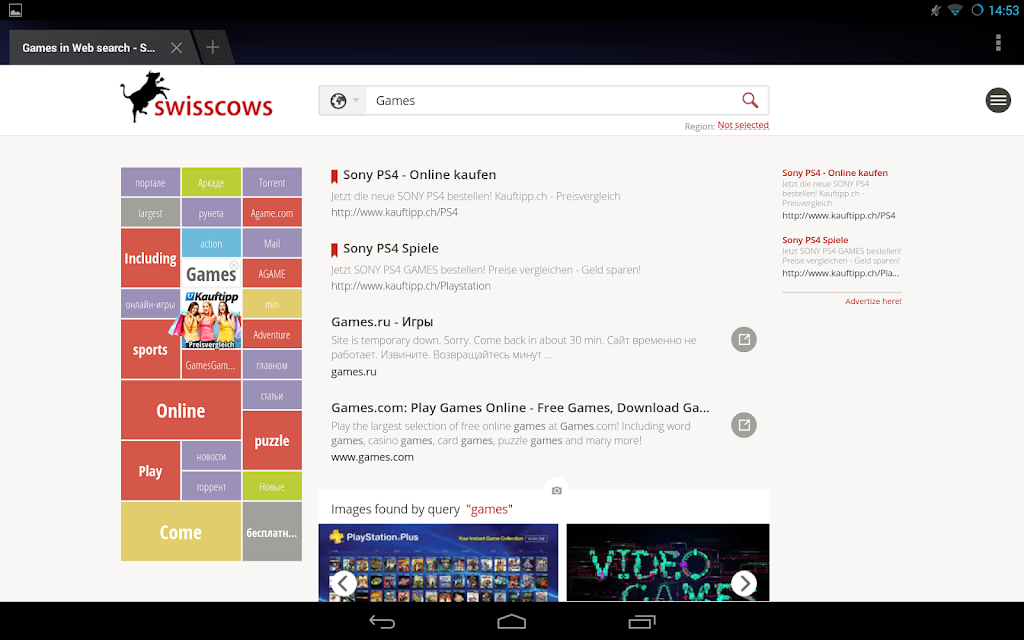The width and height of the screenshot is (1024, 640).
Task: Select the статьи tag tile
Action: click(272, 395)
